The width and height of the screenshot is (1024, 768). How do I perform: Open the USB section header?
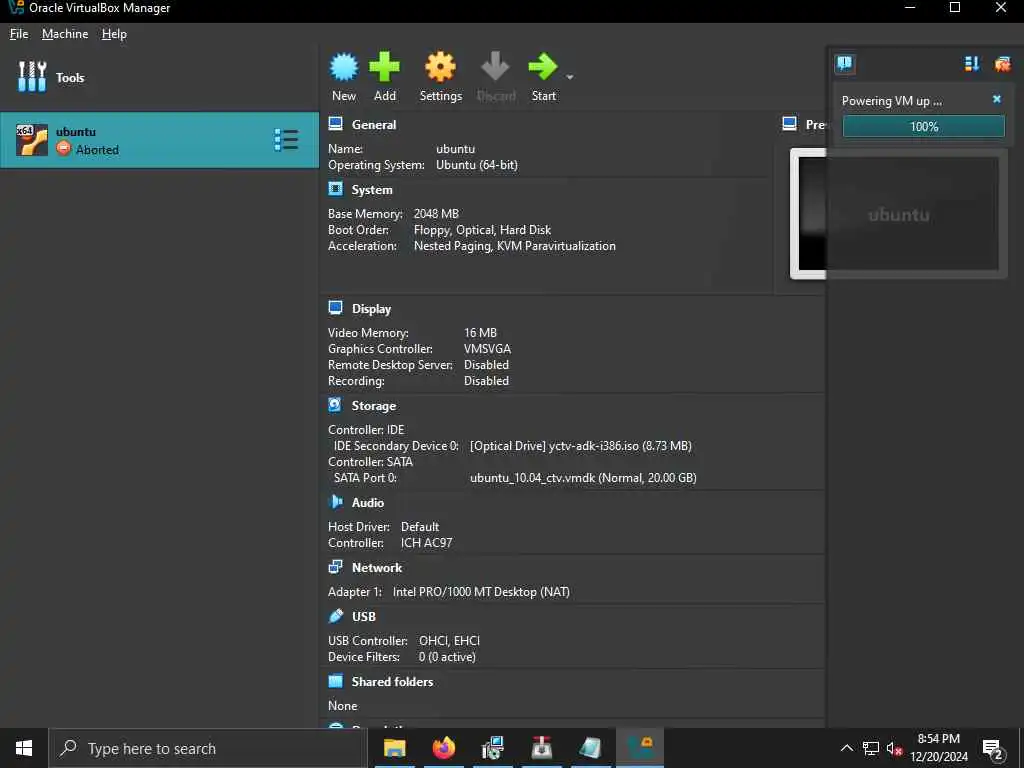364,616
